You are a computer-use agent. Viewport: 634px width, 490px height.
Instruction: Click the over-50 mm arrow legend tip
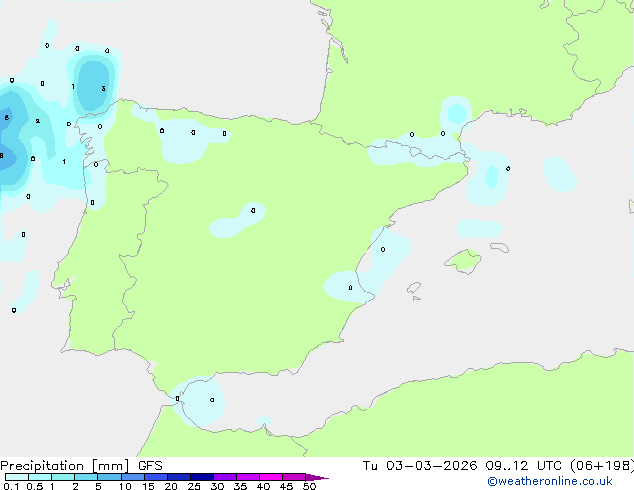(317, 477)
